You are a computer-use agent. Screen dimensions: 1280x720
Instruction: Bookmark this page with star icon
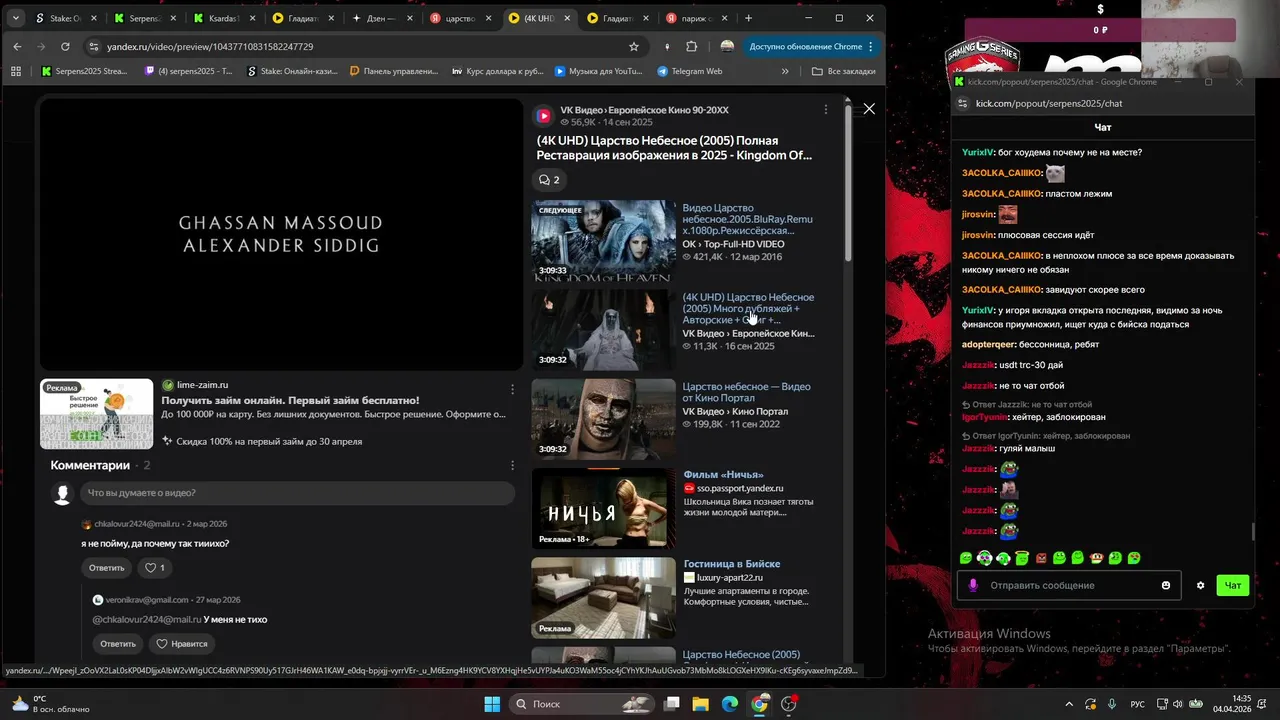[633, 47]
